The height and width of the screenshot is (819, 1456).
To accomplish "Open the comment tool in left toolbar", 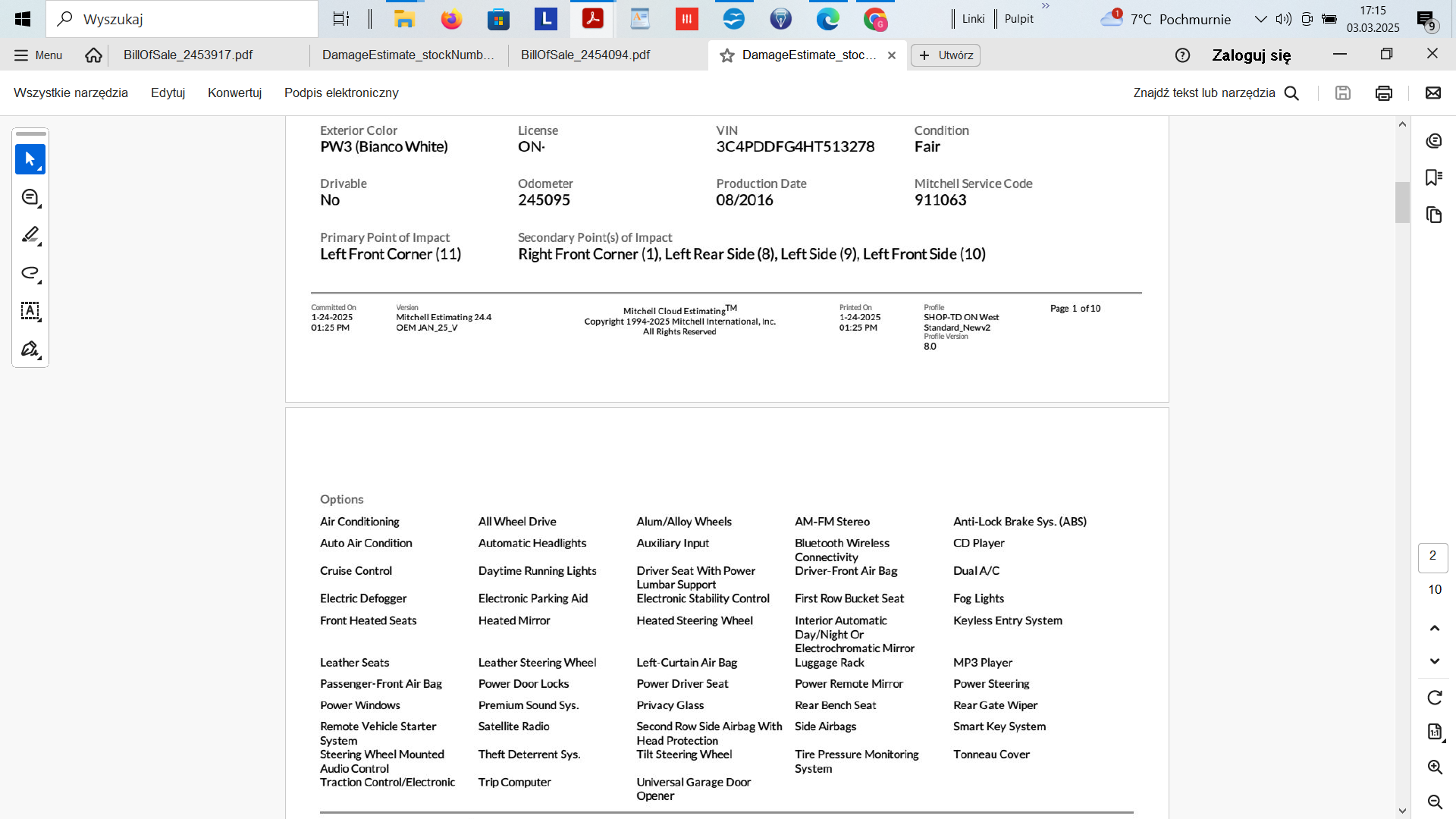I will click(30, 197).
